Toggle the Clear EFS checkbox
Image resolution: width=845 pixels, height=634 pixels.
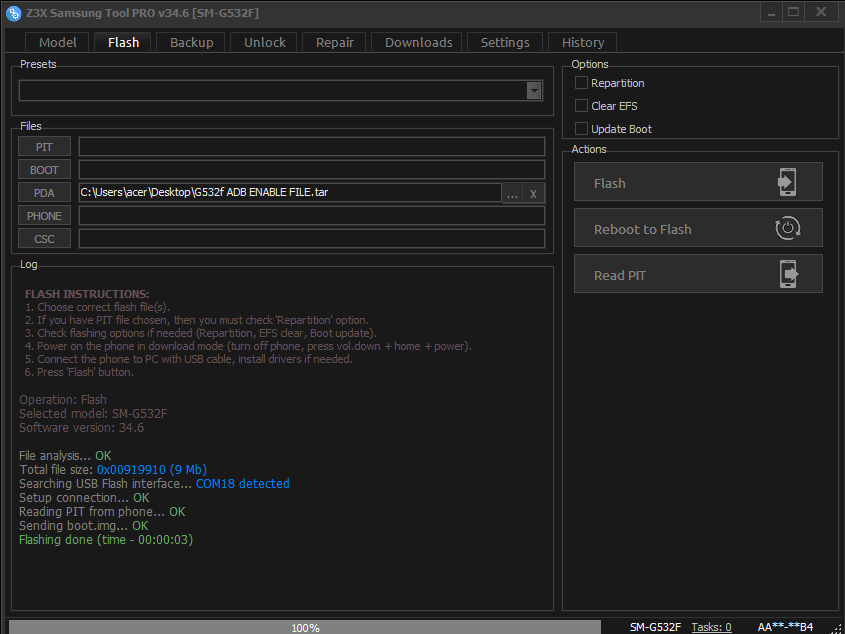[x=581, y=106]
